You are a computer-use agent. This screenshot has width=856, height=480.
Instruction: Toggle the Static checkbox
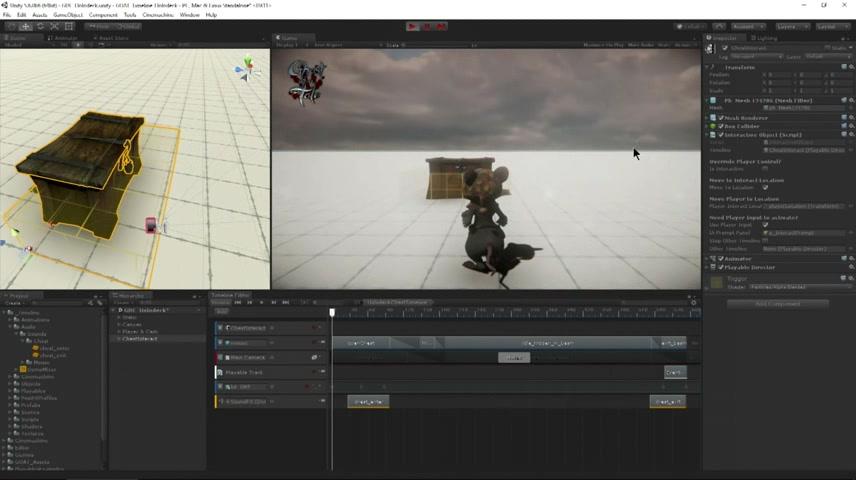click(828, 48)
